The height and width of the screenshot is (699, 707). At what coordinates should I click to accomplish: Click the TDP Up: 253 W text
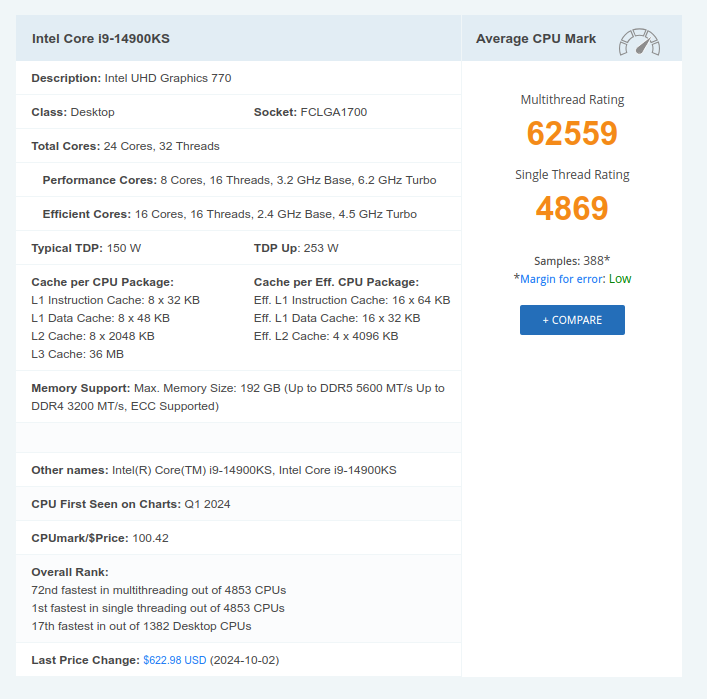click(296, 248)
